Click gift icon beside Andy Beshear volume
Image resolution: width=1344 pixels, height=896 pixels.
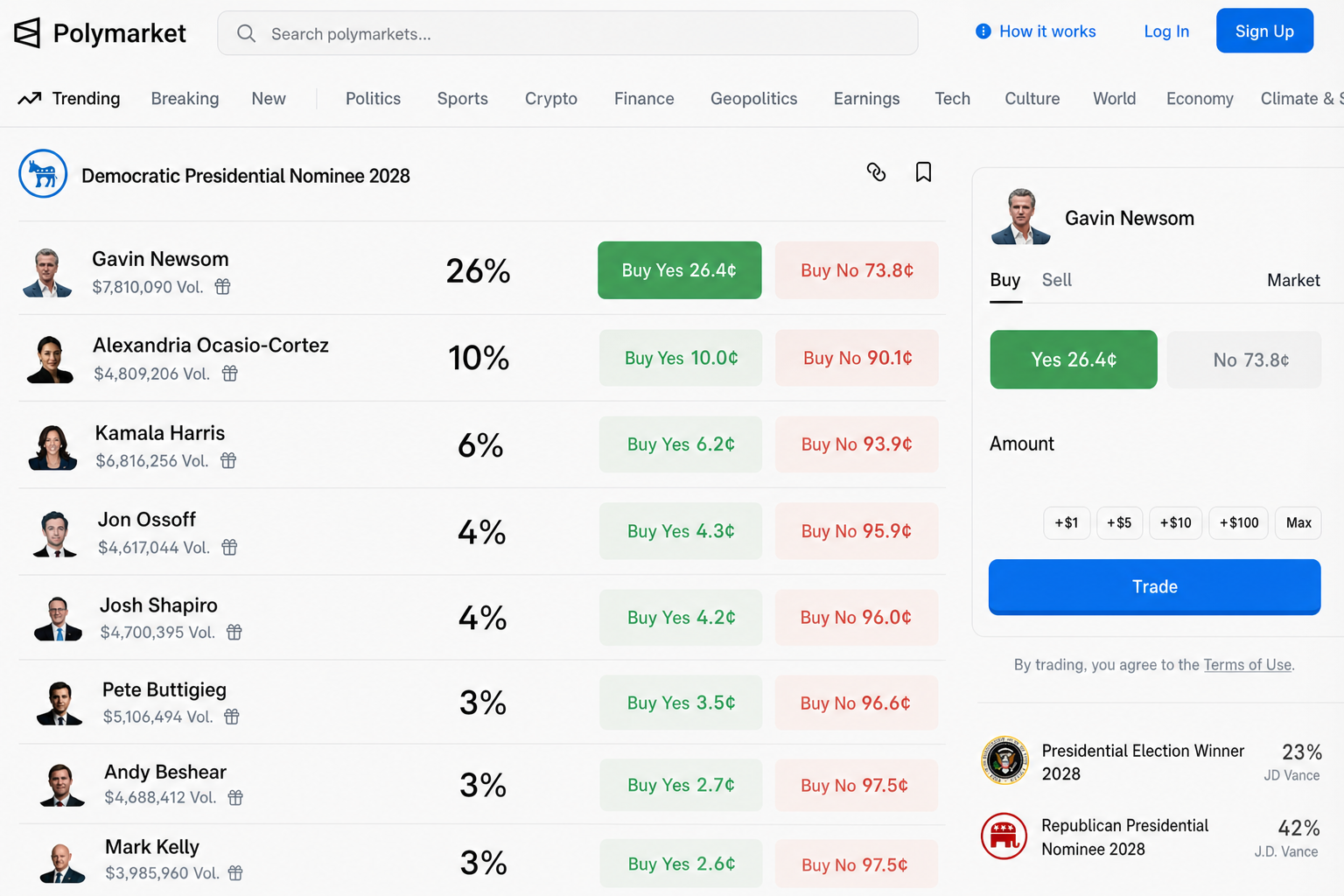tap(235, 797)
